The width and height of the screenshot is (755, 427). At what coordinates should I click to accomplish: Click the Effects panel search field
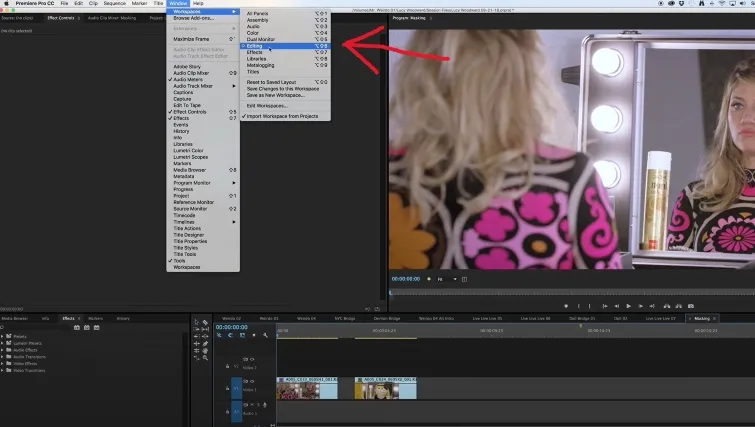pyautogui.click(x=35, y=327)
